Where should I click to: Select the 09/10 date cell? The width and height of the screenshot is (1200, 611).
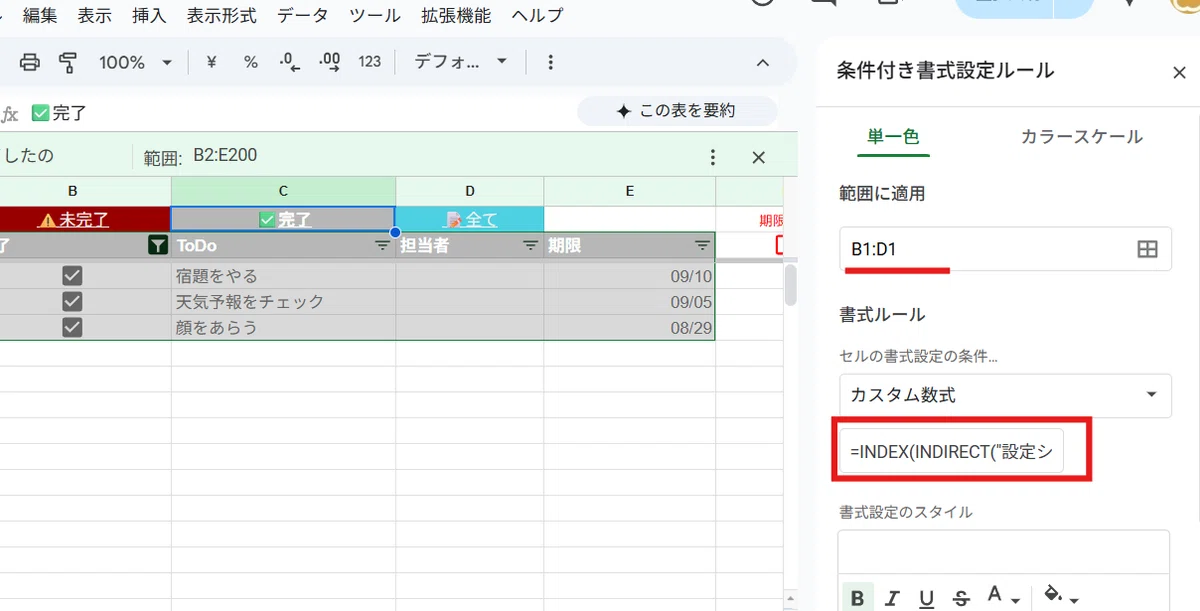click(x=630, y=277)
